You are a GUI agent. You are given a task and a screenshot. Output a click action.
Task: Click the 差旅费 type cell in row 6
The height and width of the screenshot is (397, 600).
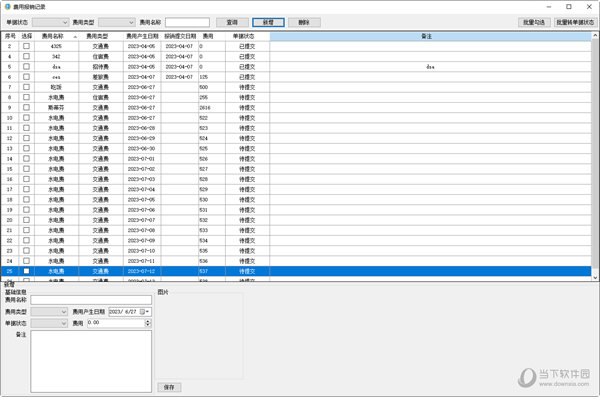[101, 77]
